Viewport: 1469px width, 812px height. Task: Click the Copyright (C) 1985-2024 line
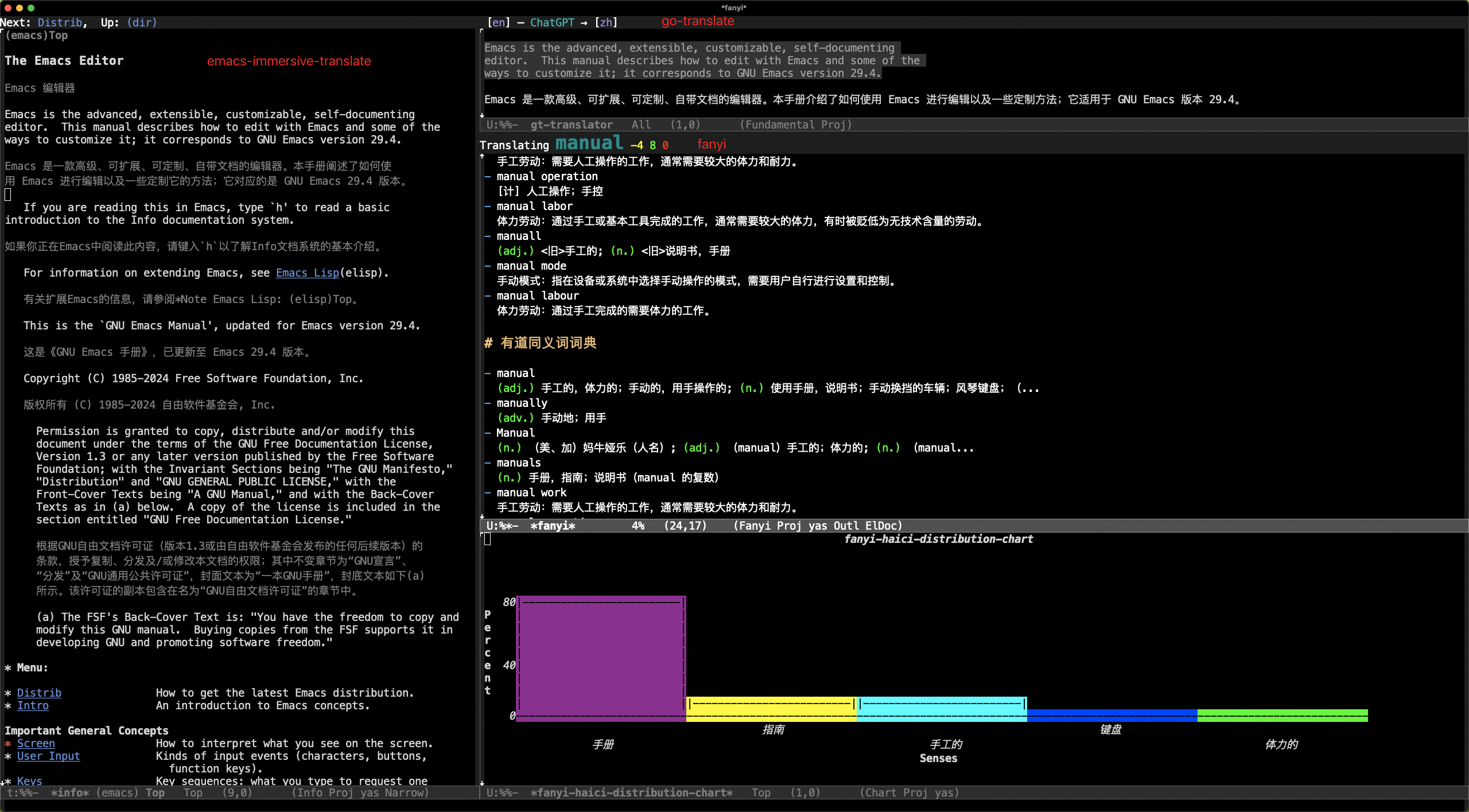(x=193, y=378)
